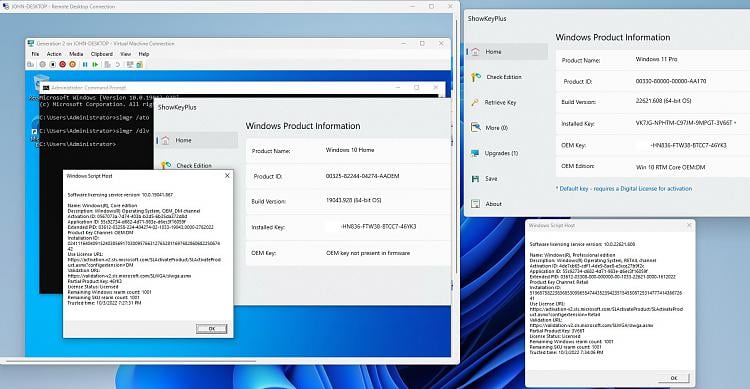
Task: Open Action menu in Virtual Machine Connection
Action: (x=54, y=54)
